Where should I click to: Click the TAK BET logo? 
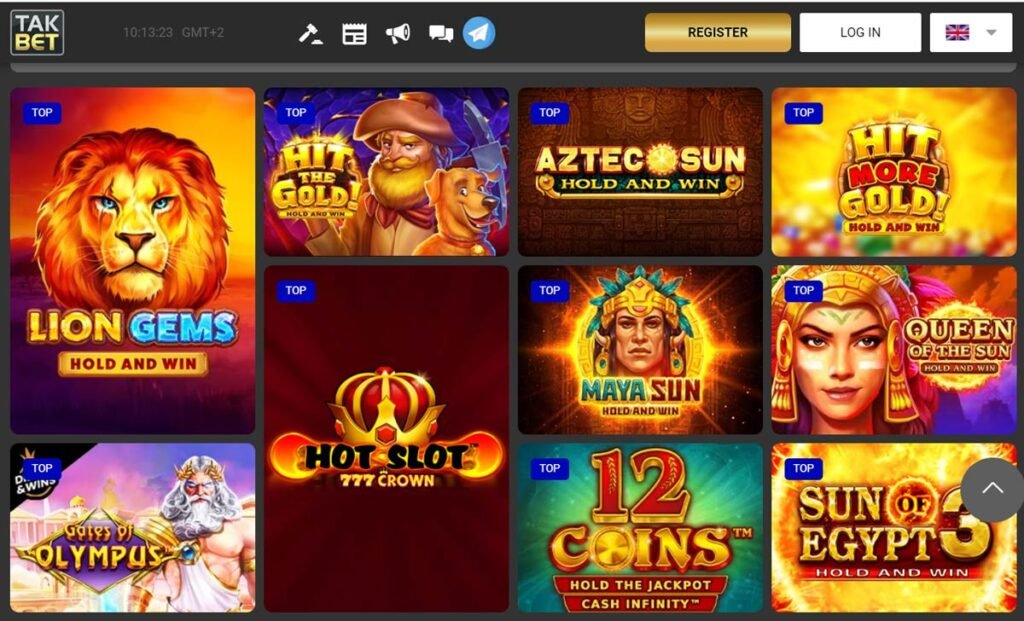click(37, 32)
